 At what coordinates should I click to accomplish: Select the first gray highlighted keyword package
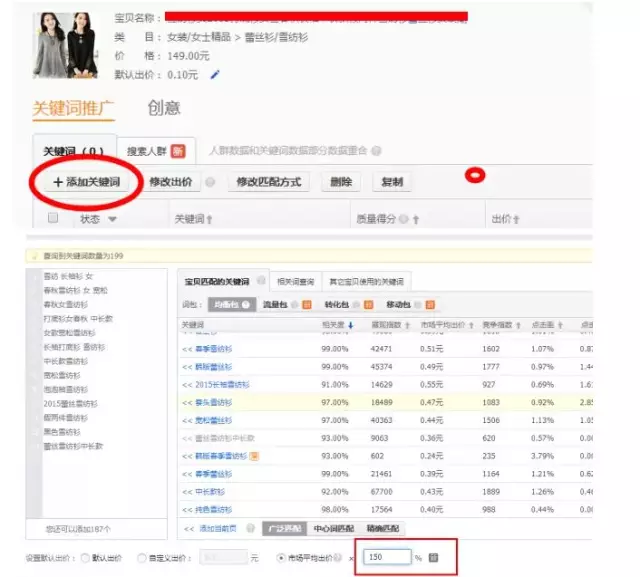point(232,304)
